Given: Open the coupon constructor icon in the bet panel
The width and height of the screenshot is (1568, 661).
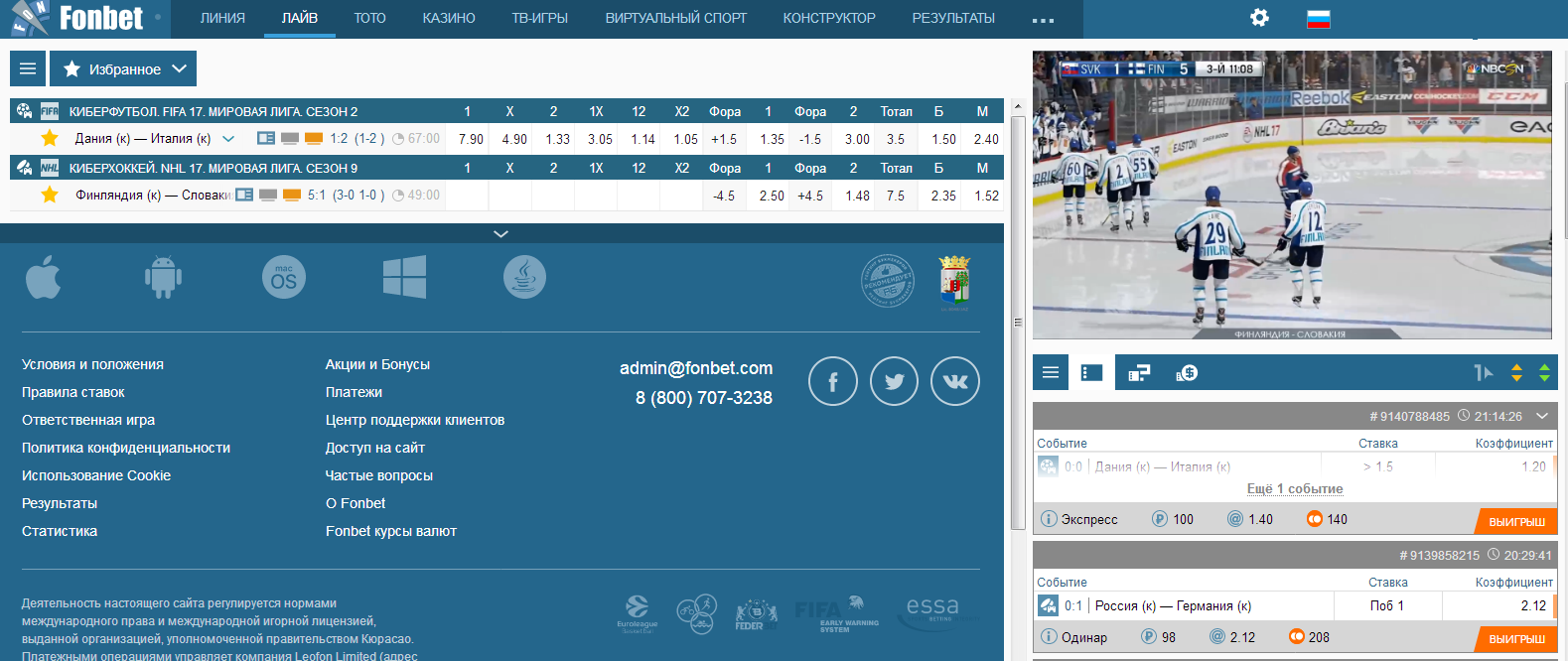Looking at the screenshot, I should click(x=1139, y=372).
